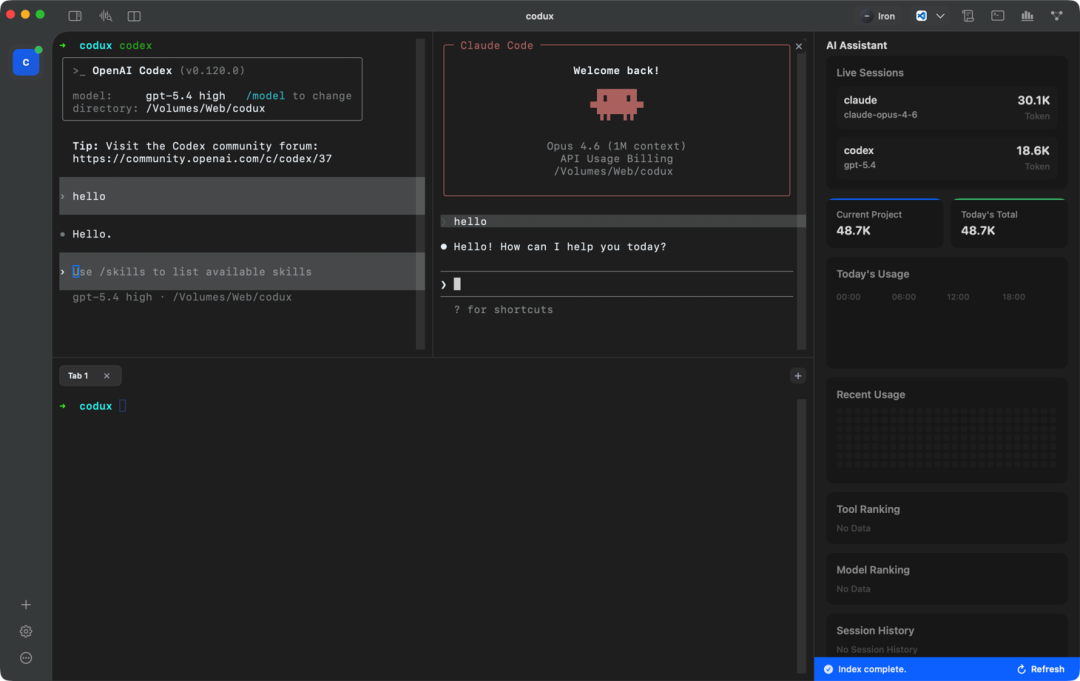Image resolution: width=1080 pixels, height=681 pixels.
Task: Click the Index complete checkmark icon
Action: [829, 669]
